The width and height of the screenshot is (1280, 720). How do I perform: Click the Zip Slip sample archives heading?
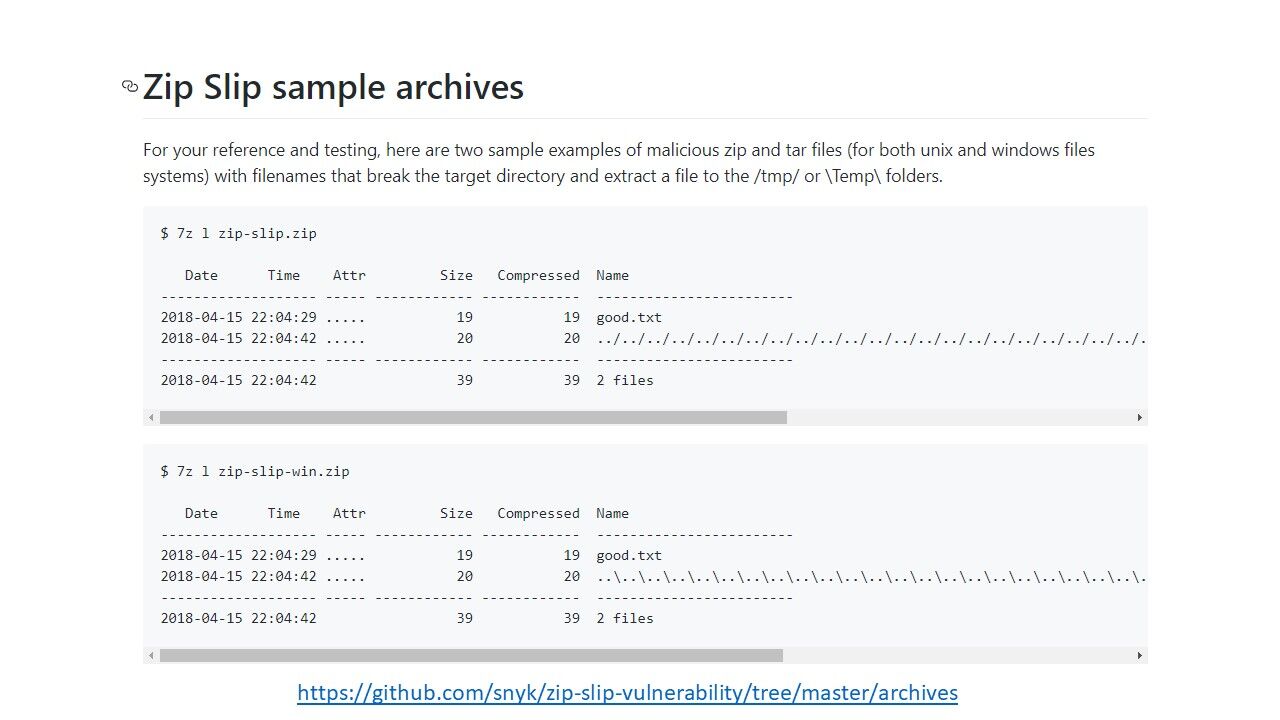click(x=333, y=87)
